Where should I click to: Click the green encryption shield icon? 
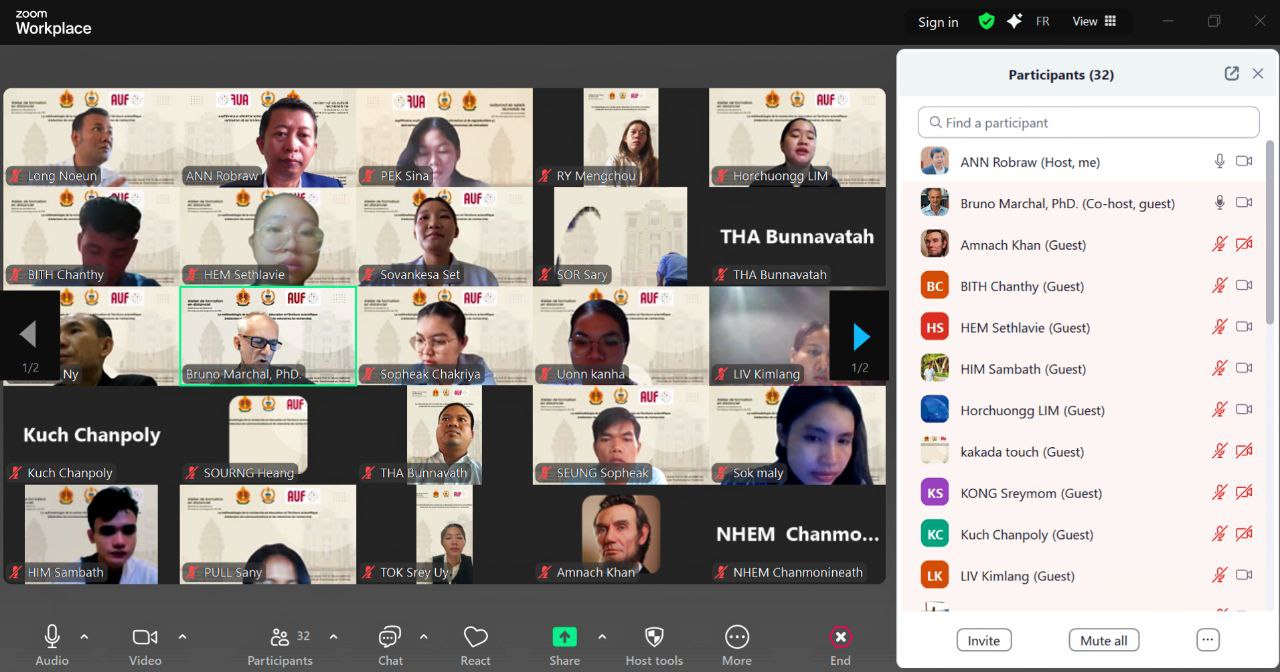986,21
